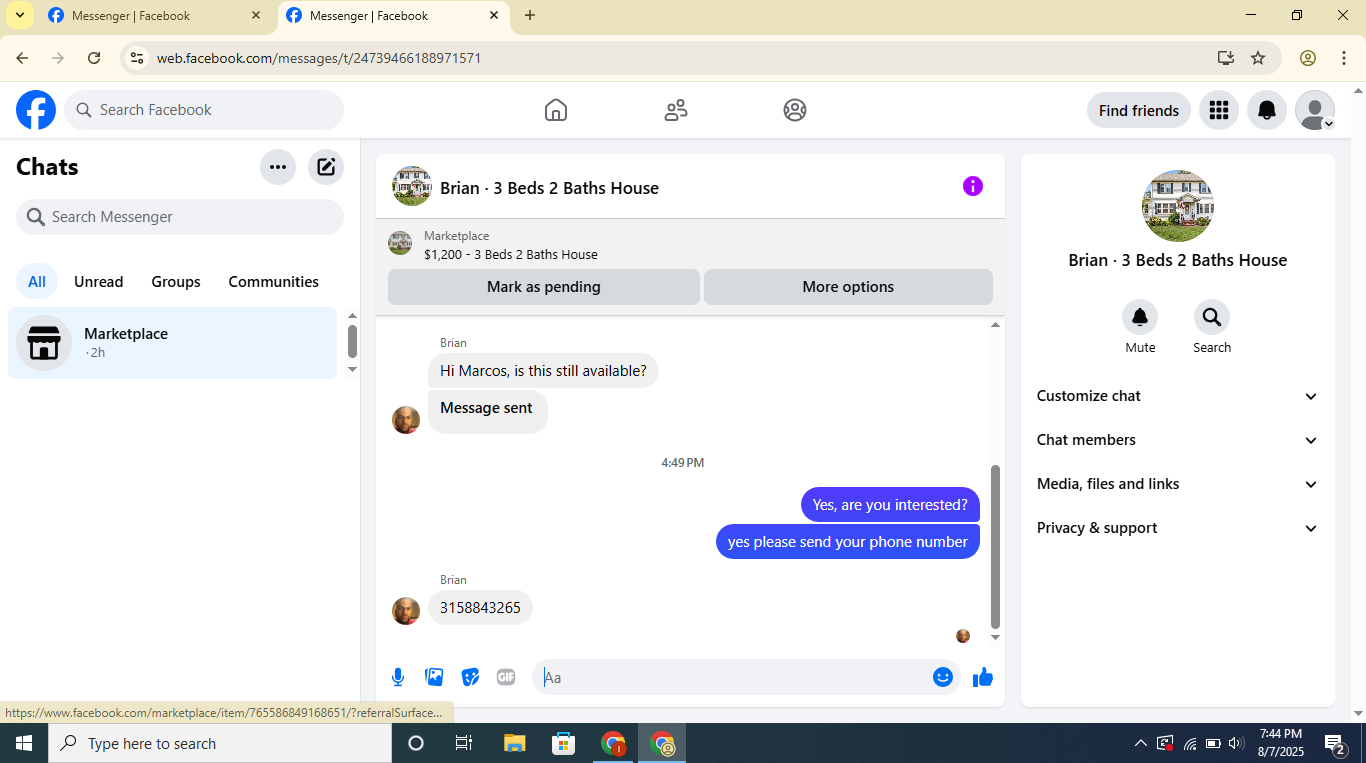Viewport: 1366px width, 763px height.
Task: Open the Windows Start menu
Action: (24, 743)
